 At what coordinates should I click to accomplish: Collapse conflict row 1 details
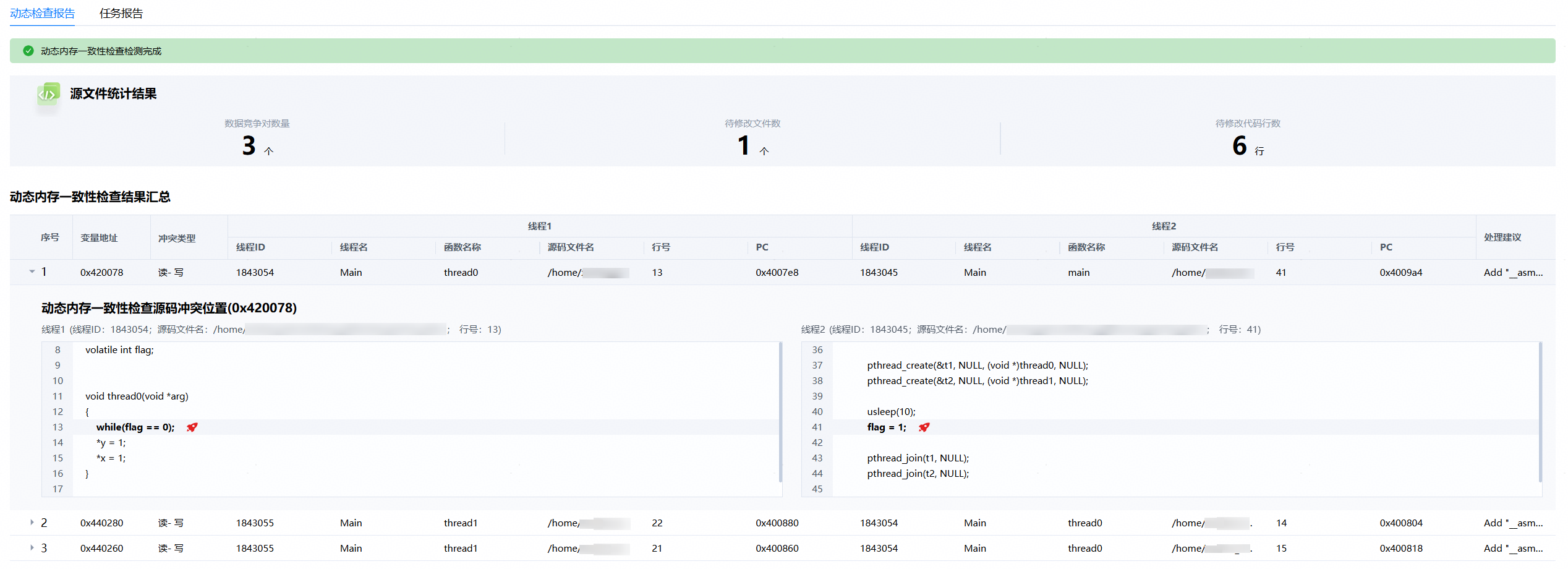32,272
